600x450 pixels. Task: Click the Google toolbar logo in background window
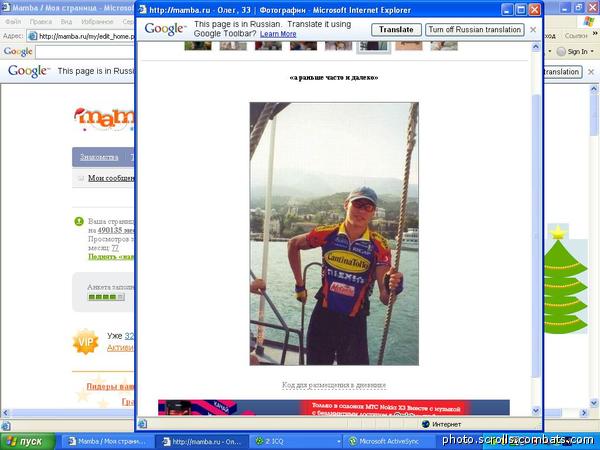pyautogui.click(x=18, y=52)
